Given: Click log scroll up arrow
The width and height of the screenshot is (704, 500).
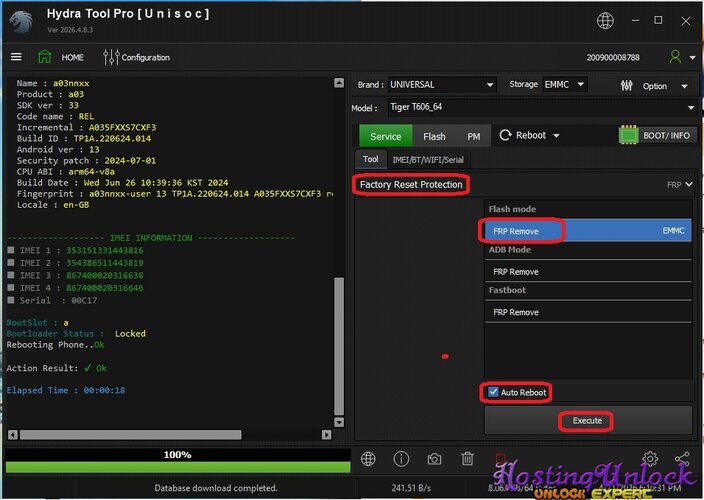Looking at the screenshot, I should [x=339, y=83].
